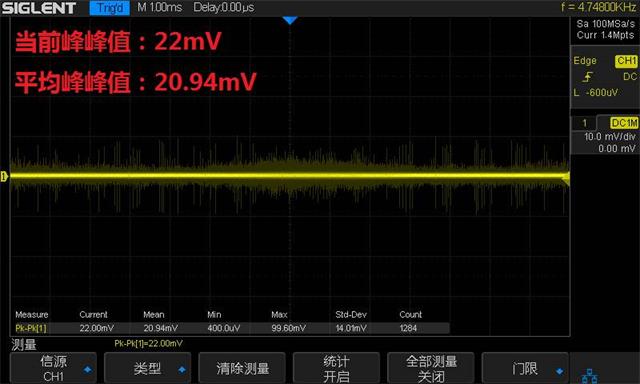This screenshot has width=640, height=384.
Task: Toggle the channel 1 tab
Action: click(584, 123)
